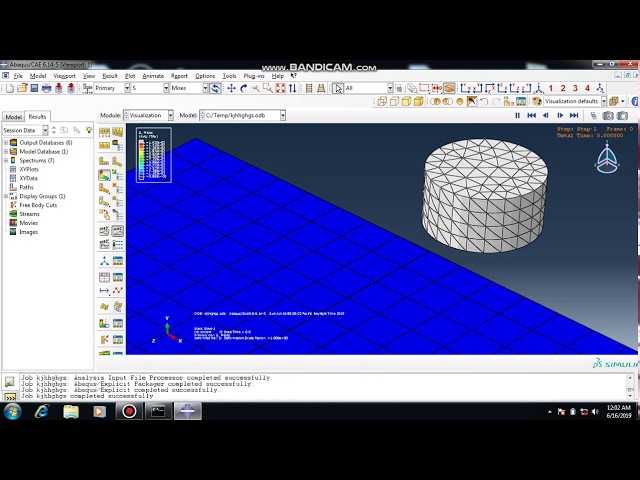640x480 pixels.
Task: Click the 3D view compass
Action: pos(607,157)
